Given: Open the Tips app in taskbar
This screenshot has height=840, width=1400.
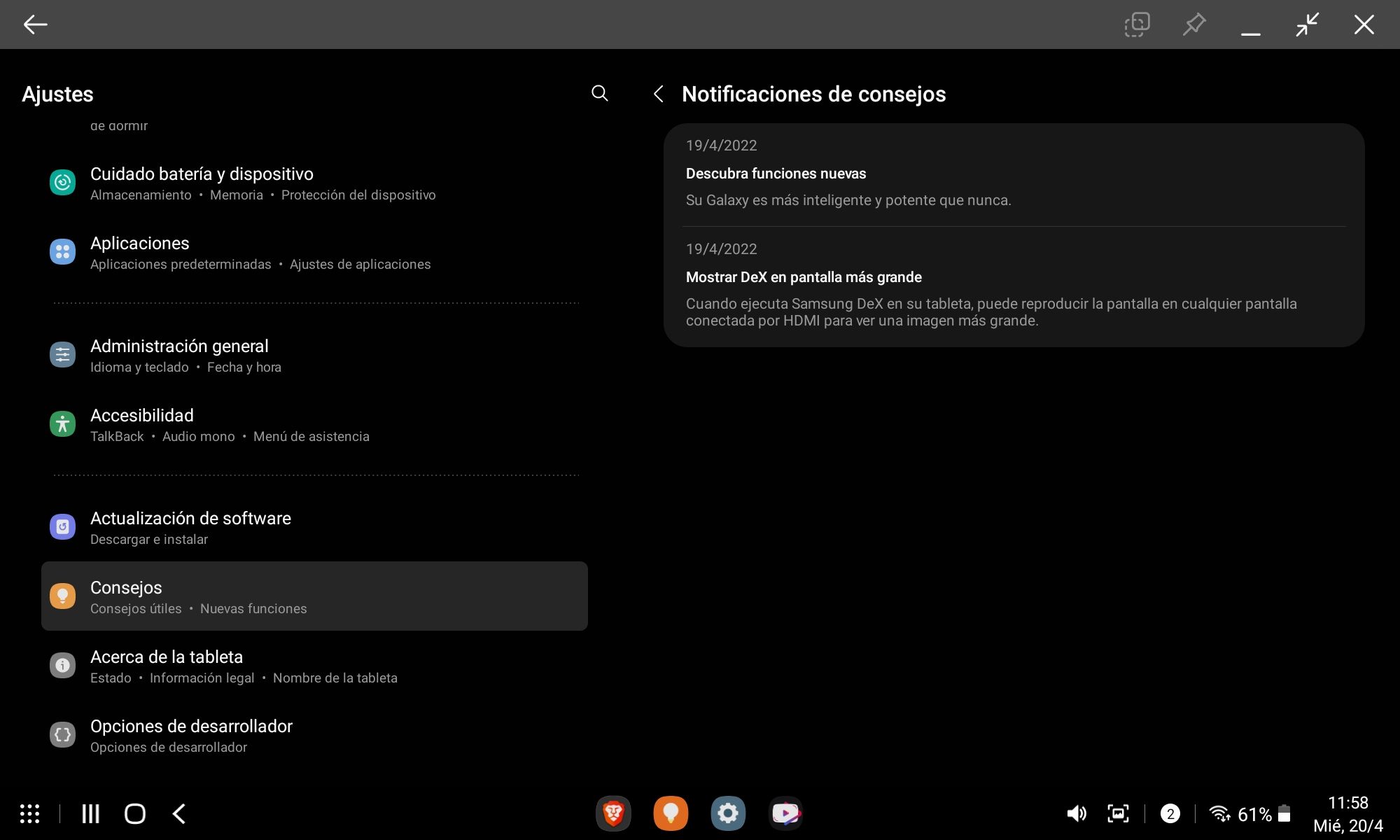Looking at the screenshot, I should [671, 813].
